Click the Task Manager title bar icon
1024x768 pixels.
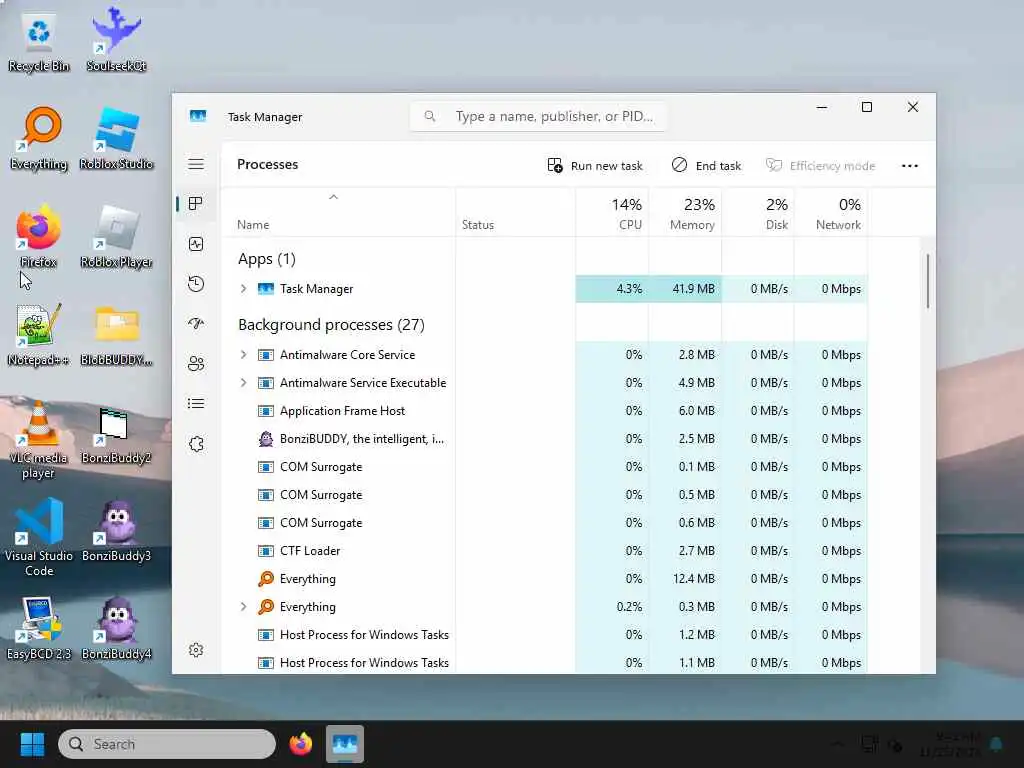point(198,116)
